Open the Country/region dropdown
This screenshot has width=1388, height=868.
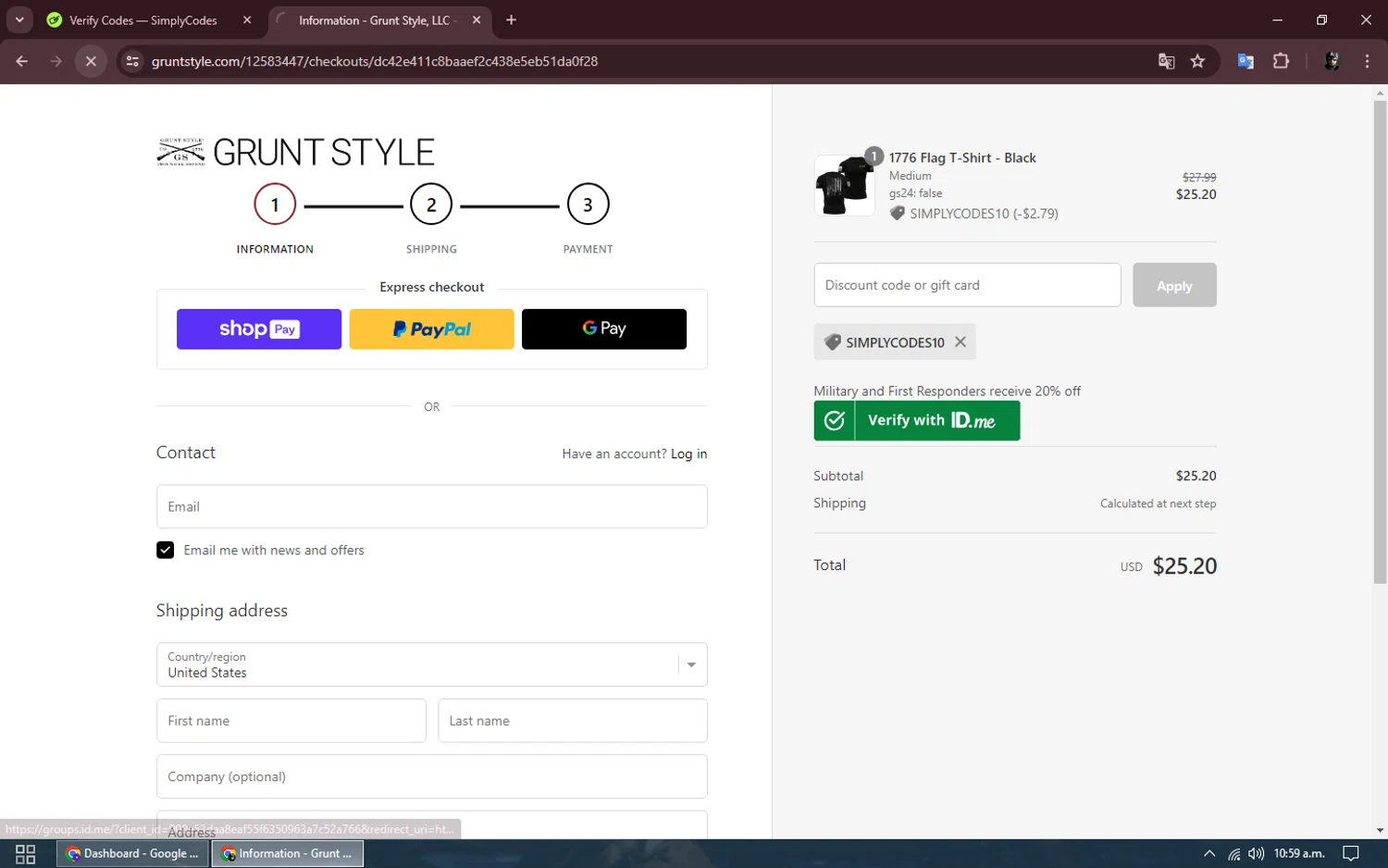[432, 664]
